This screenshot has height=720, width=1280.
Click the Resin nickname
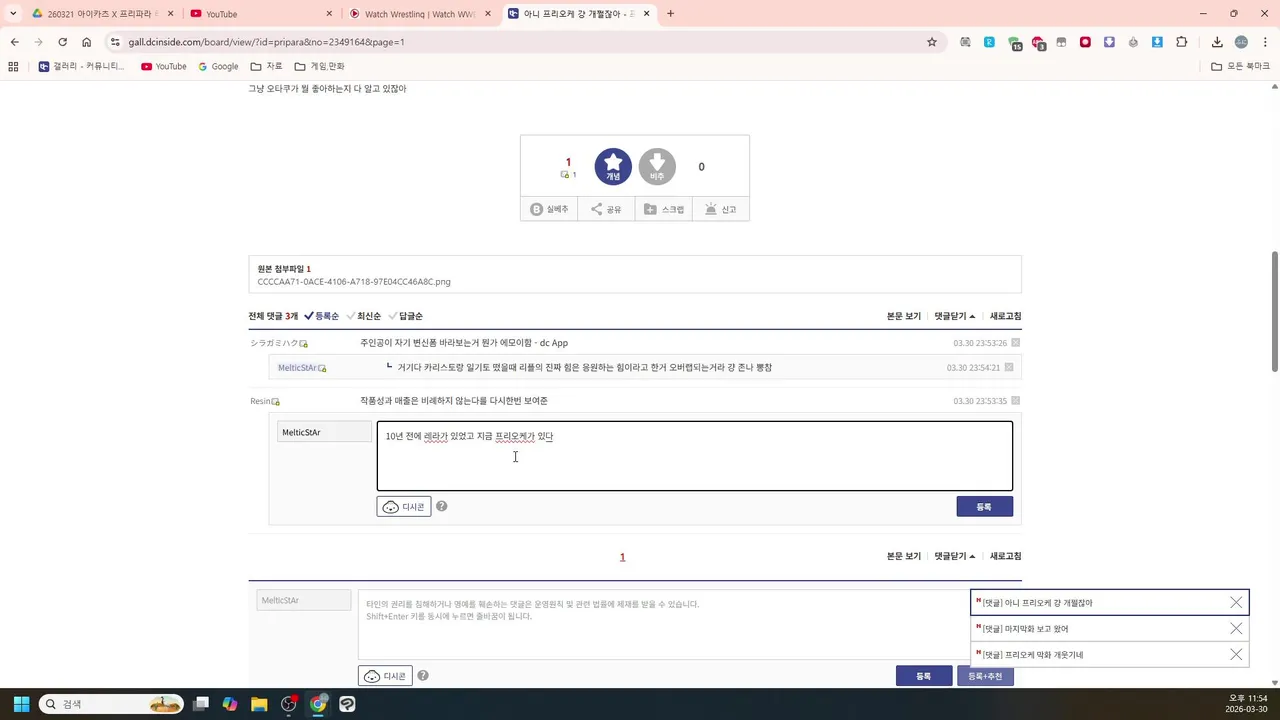coord(260,401)
